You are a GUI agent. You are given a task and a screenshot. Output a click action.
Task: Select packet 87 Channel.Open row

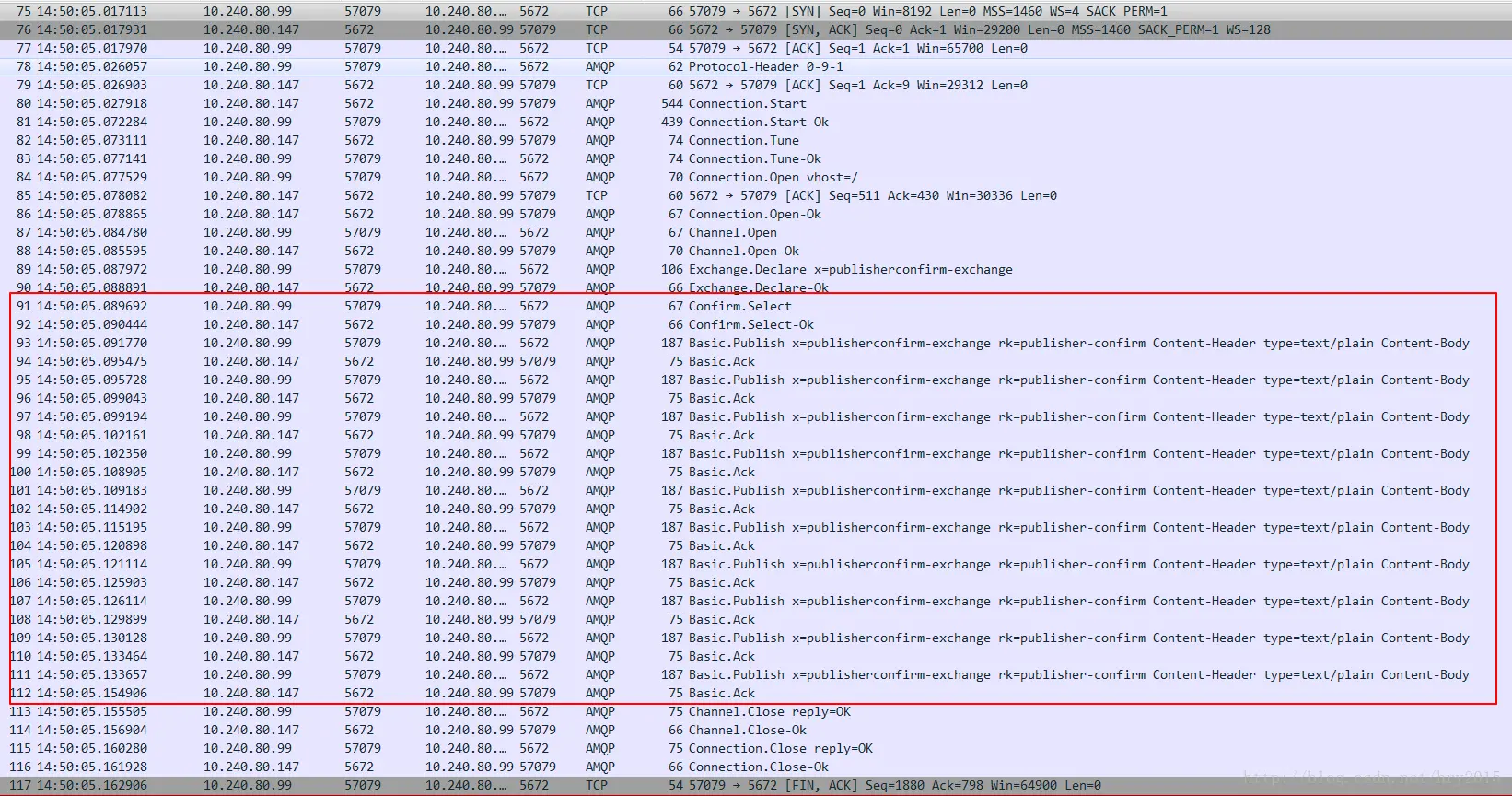click(756, 232)
